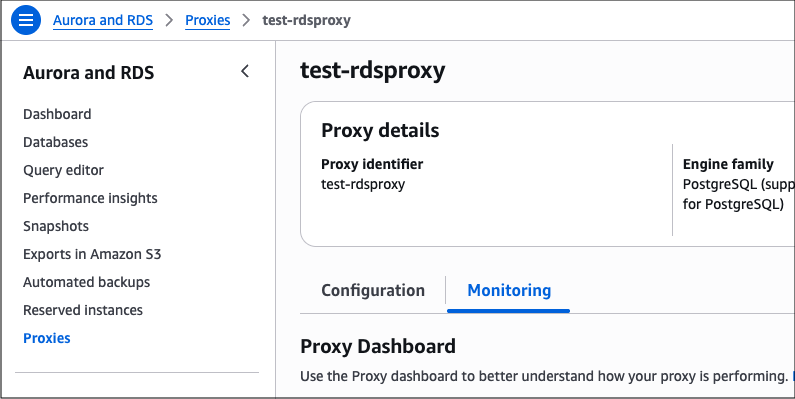Collapse the Aurora and RDS sidebar
Screen dimensions: 795x399
245,71
